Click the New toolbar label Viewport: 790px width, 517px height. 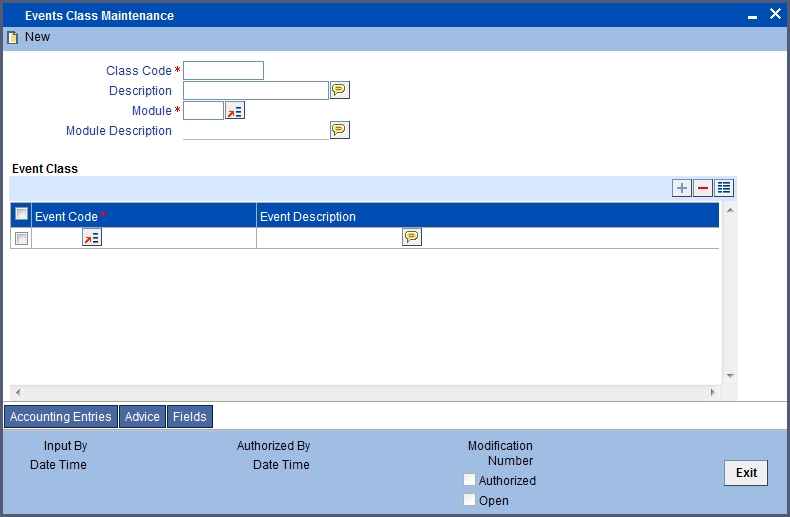point(37,37)
